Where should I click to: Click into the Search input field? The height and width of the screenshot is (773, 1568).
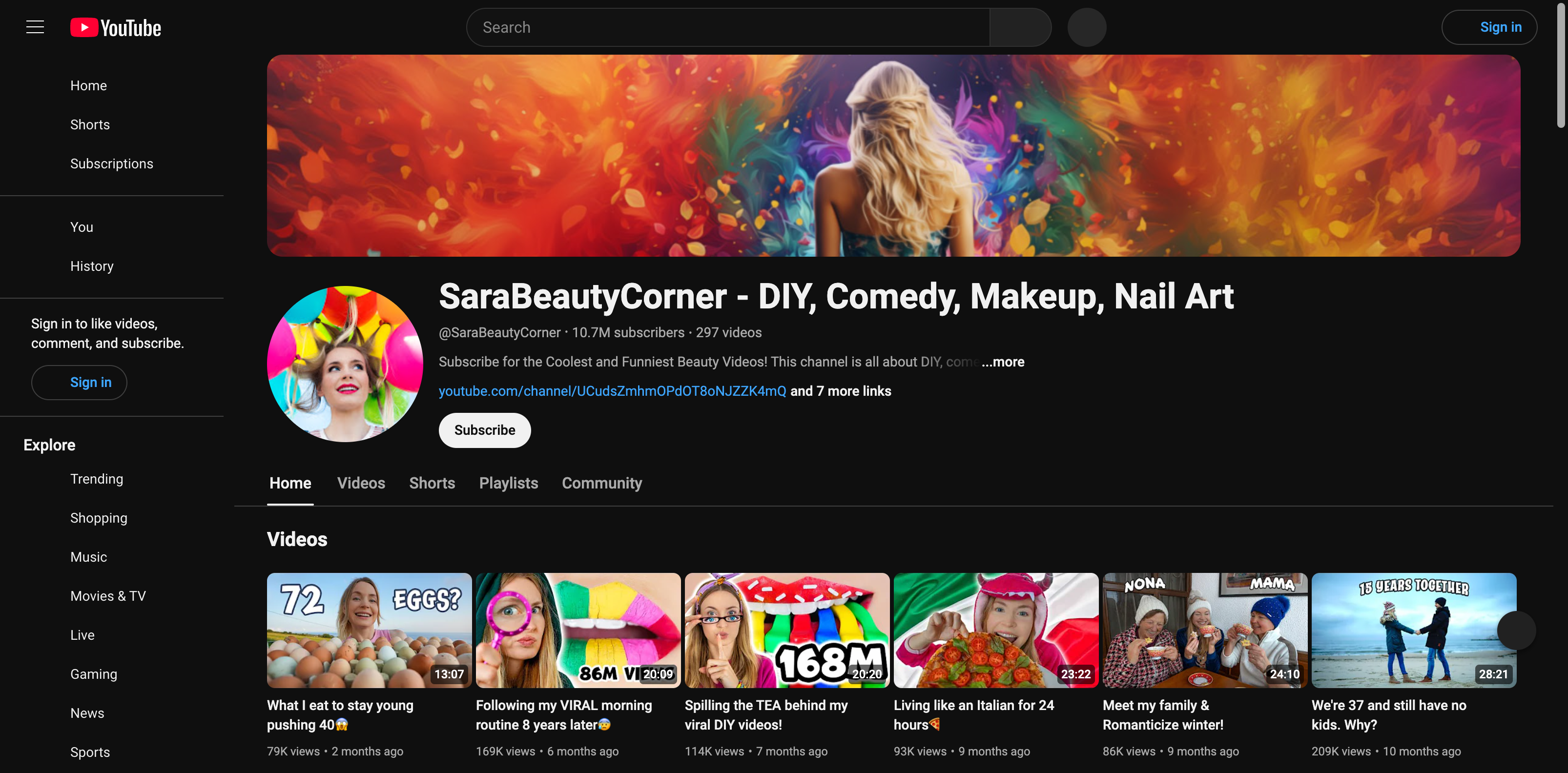[x=727, y=27]
